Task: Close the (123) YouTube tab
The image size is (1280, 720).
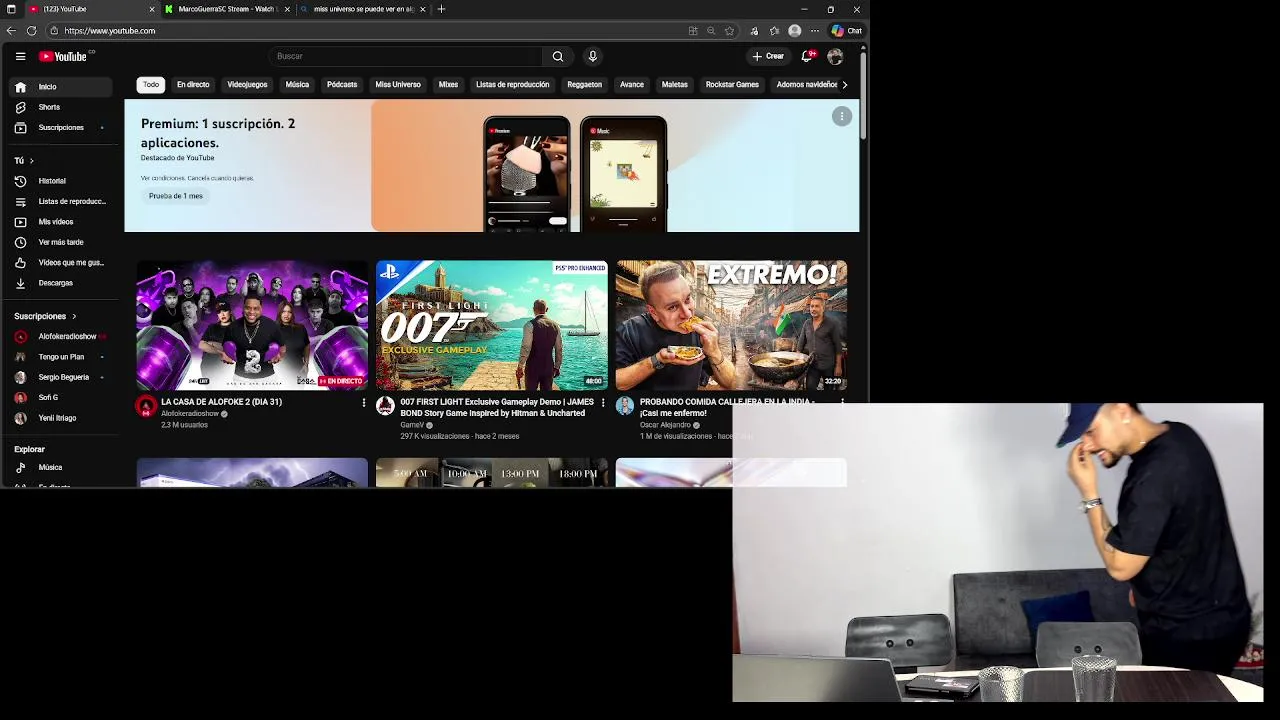Action: [x=152, y=9]
